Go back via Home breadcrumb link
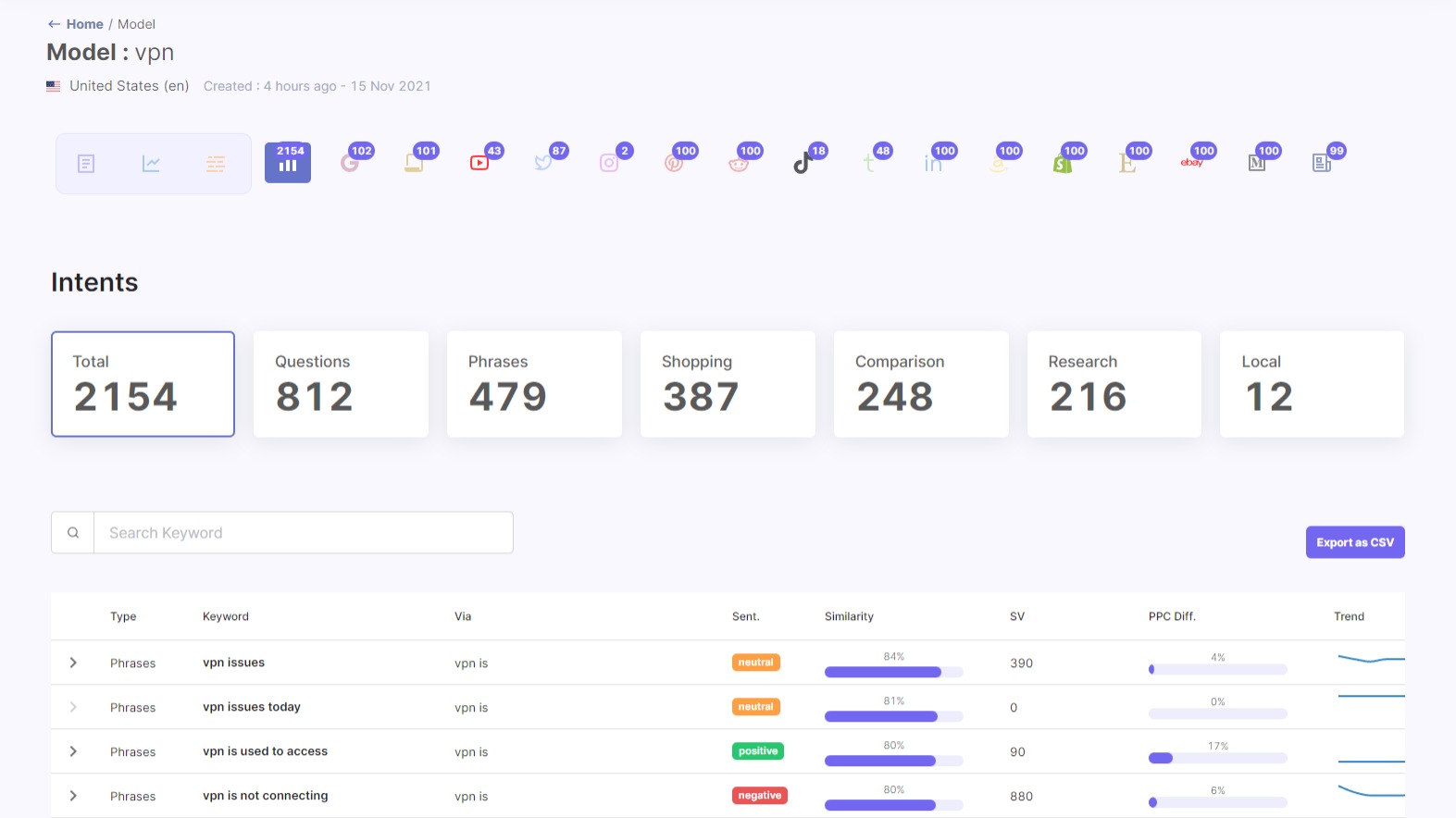This screenshot has width=1456, height=818. [x=84, y=24]
